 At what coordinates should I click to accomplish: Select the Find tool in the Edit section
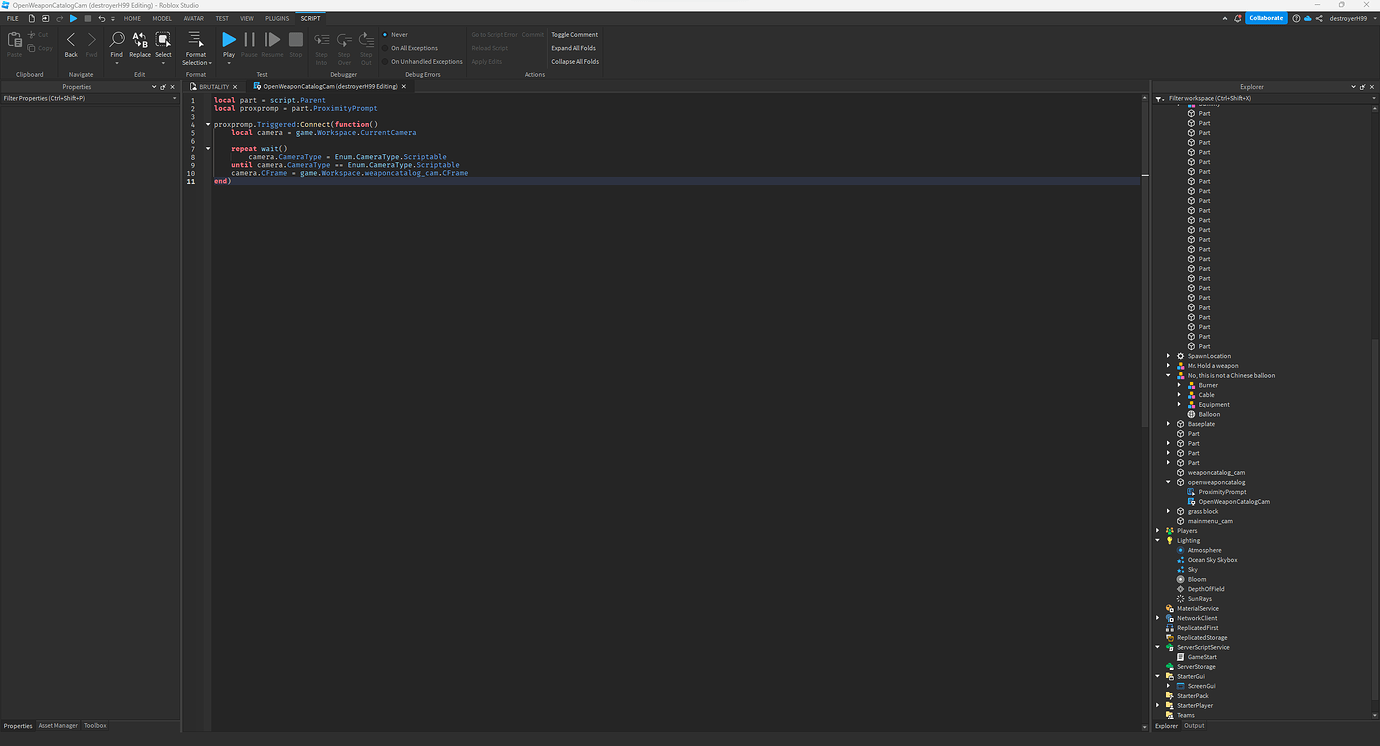(x=116, y=40)
